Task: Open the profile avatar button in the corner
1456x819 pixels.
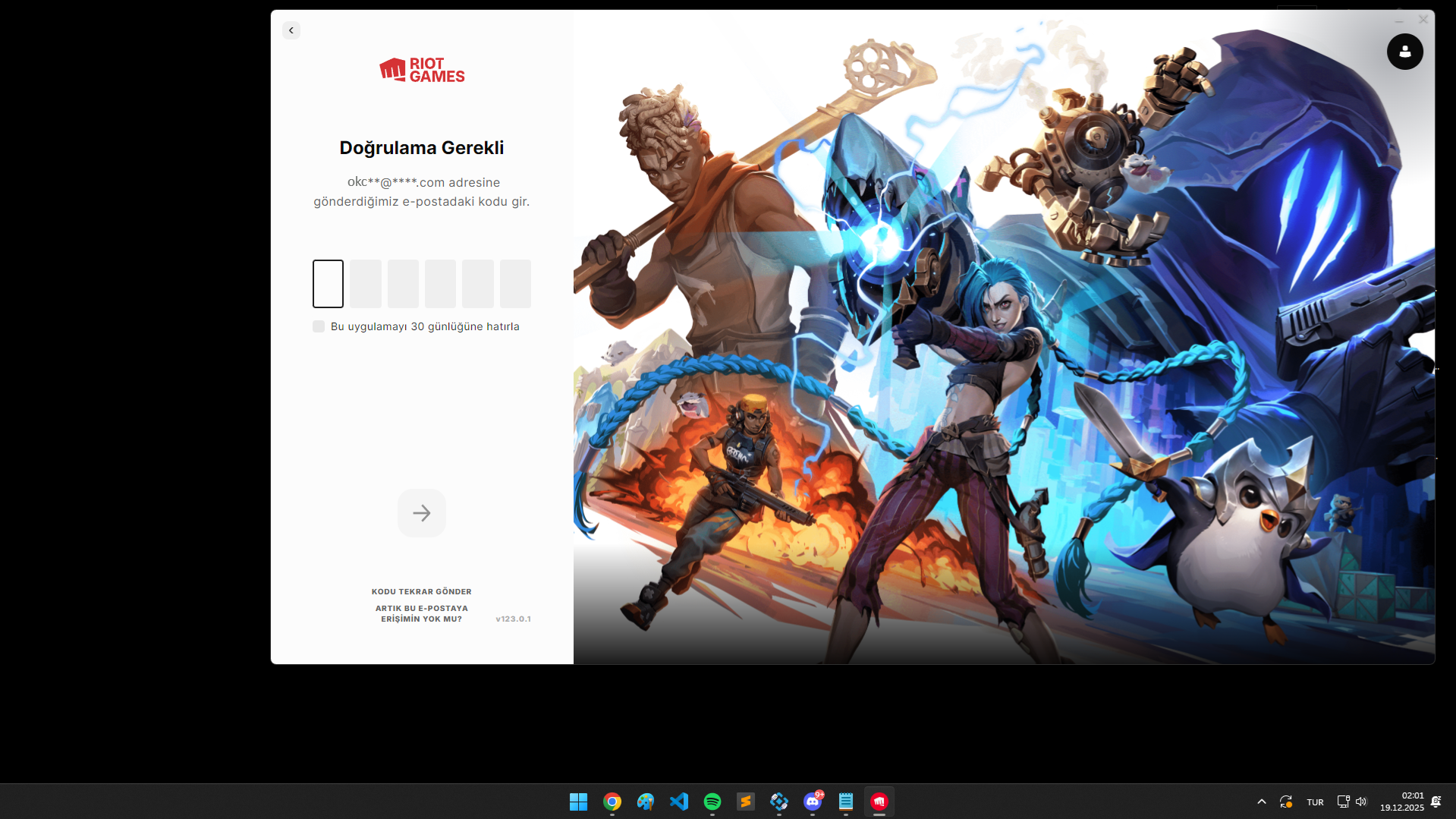Action: (x=1405, y=52)
